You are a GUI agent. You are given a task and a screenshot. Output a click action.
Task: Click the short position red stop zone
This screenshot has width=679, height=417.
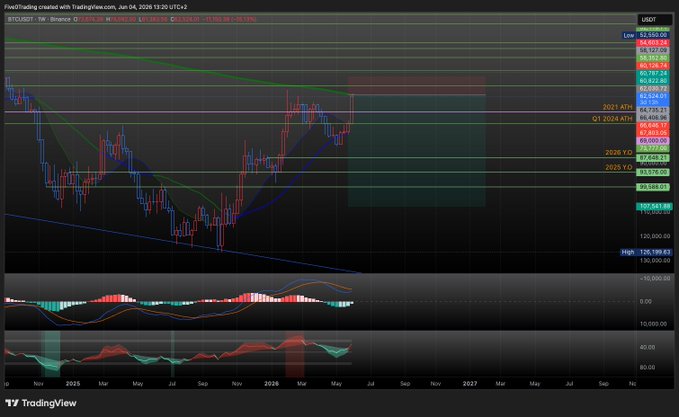pos(416,86)
